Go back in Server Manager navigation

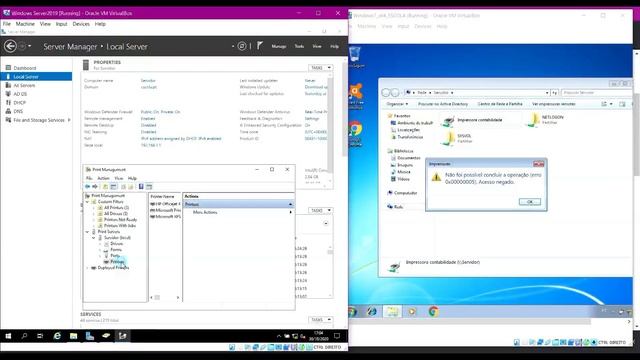pyautogui.click(x=10, y=46)
